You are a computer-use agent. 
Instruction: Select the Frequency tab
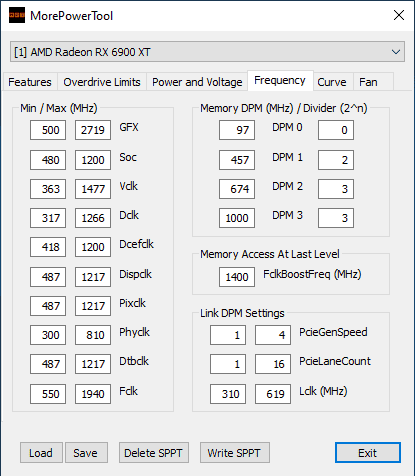click(x=280, y=80)
